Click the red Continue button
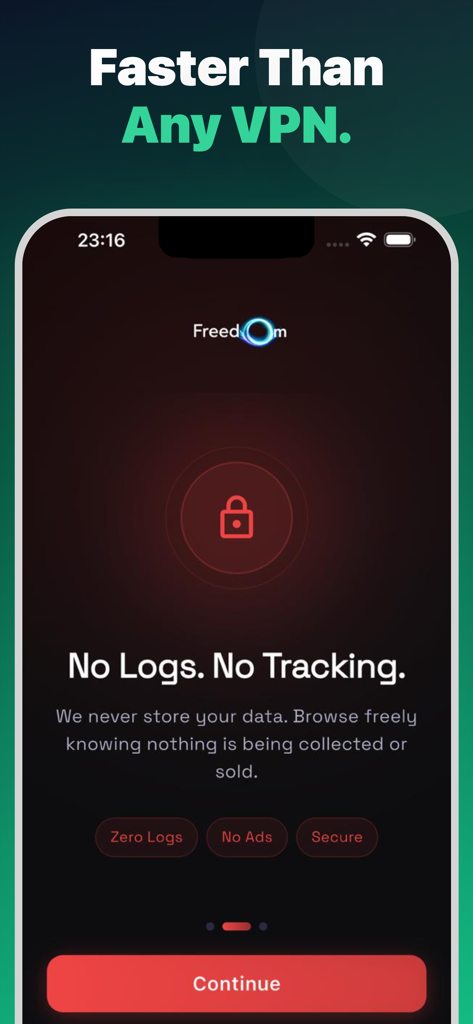Screen dimensions: 473x1024 tap(236, 984)
